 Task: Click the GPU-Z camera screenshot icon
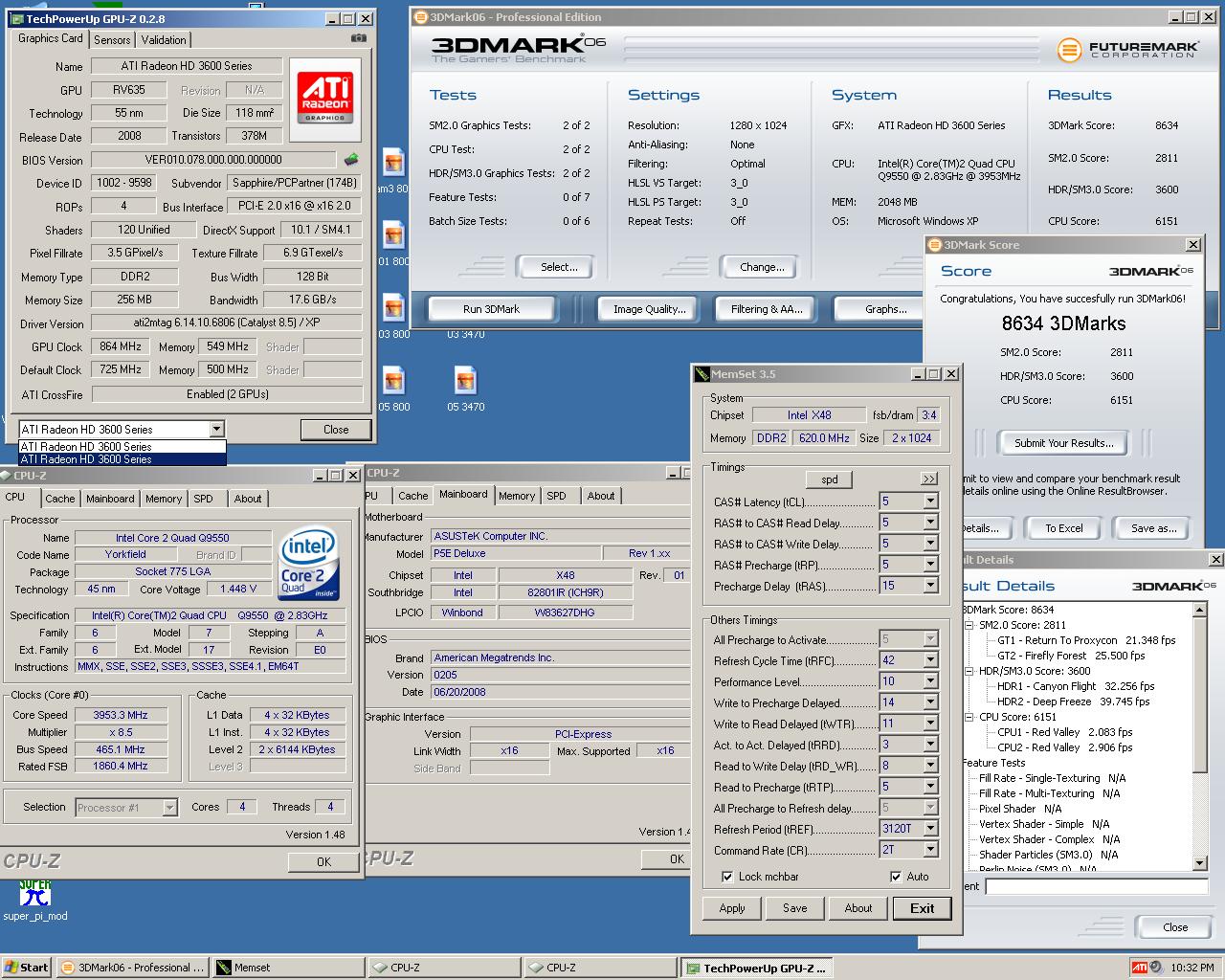tap(359, 38)
